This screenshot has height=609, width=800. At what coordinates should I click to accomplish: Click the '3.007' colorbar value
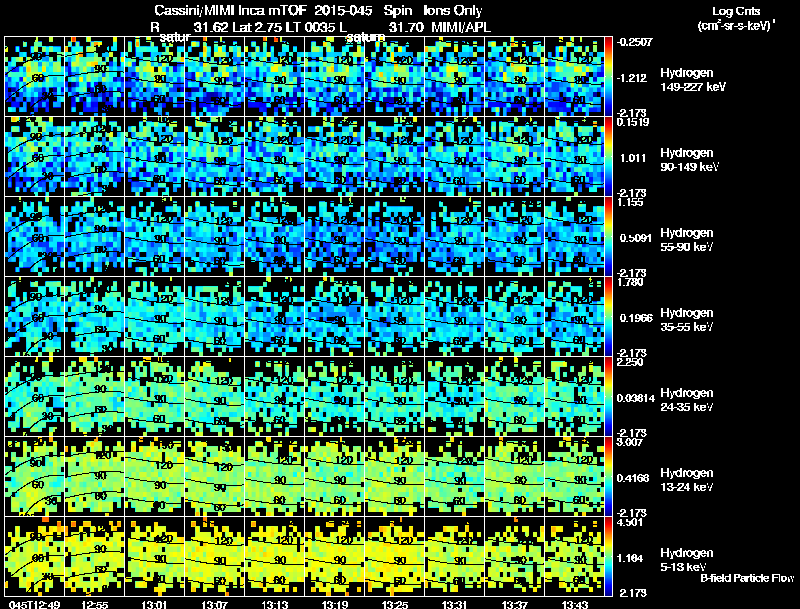(x=630, y=442)
